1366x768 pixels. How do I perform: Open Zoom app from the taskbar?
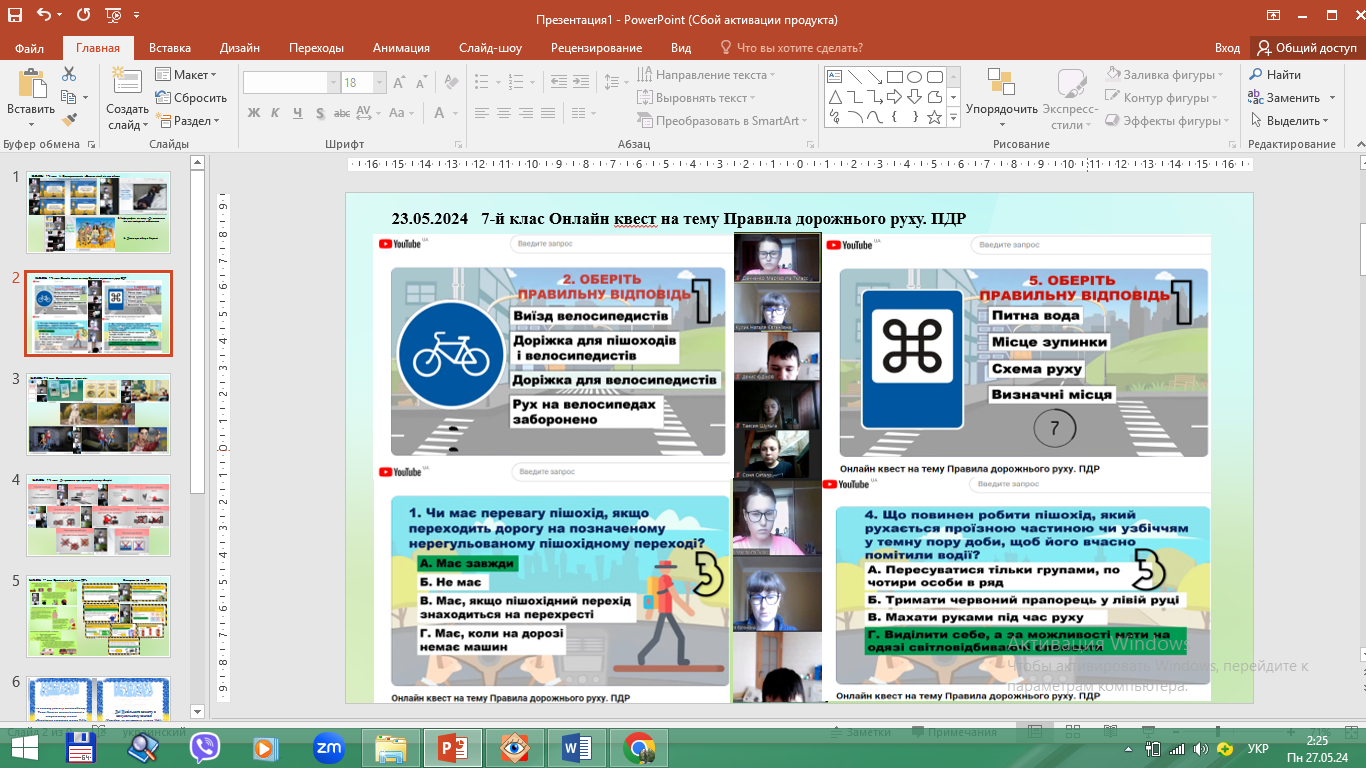click(328, 747)
